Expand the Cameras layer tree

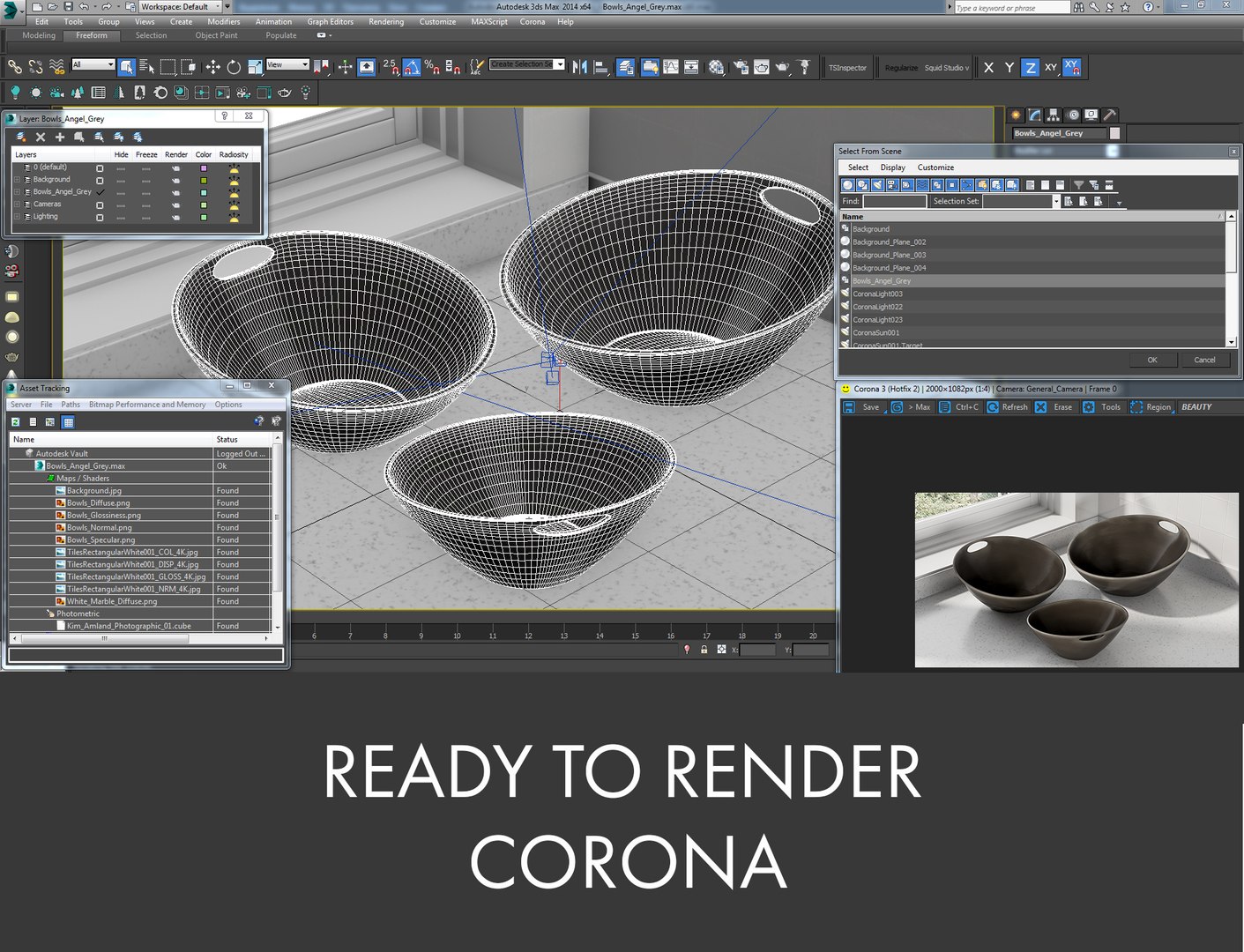pos(17,205)
